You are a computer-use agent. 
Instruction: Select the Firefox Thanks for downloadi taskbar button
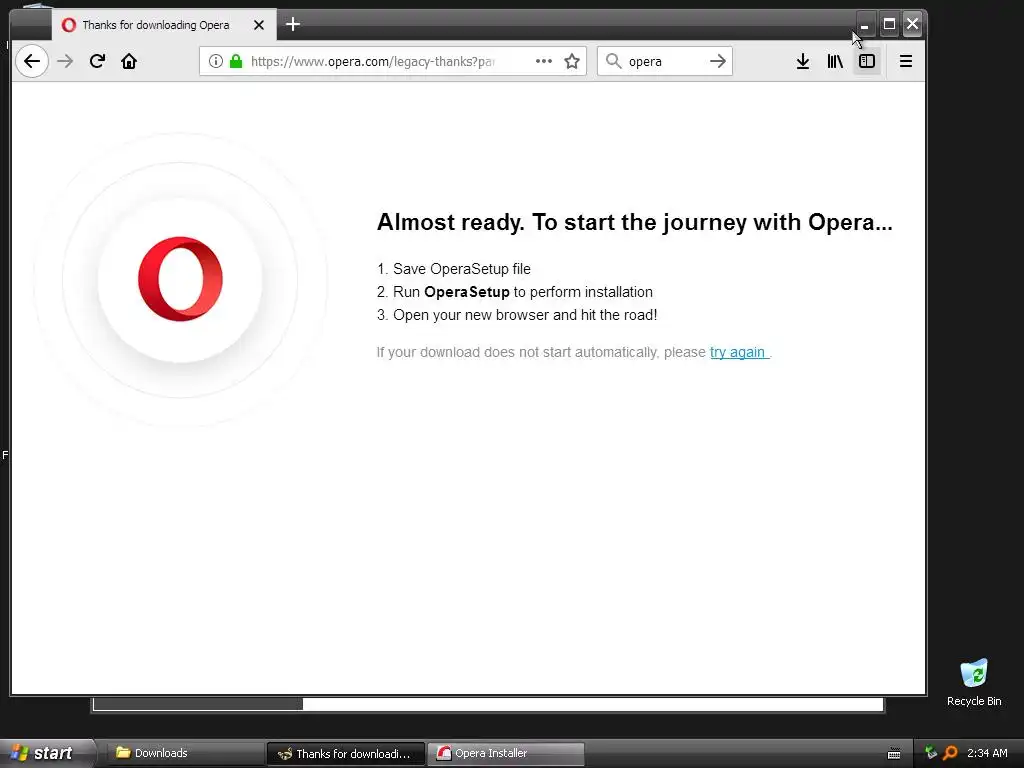pyautogui.click(x=346, y=754)
